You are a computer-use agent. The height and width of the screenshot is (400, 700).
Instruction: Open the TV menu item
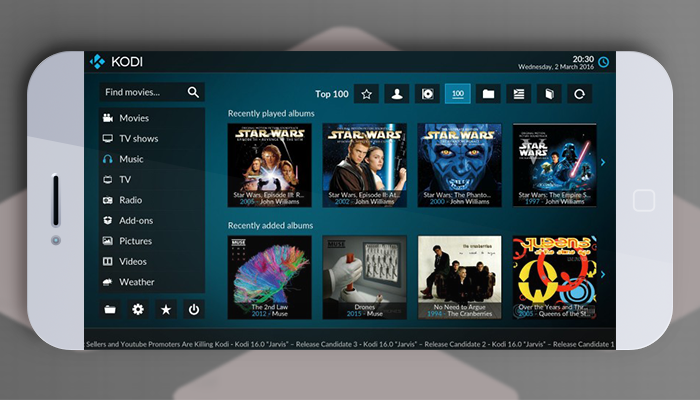pyautogui.click(x=152, y=179)
